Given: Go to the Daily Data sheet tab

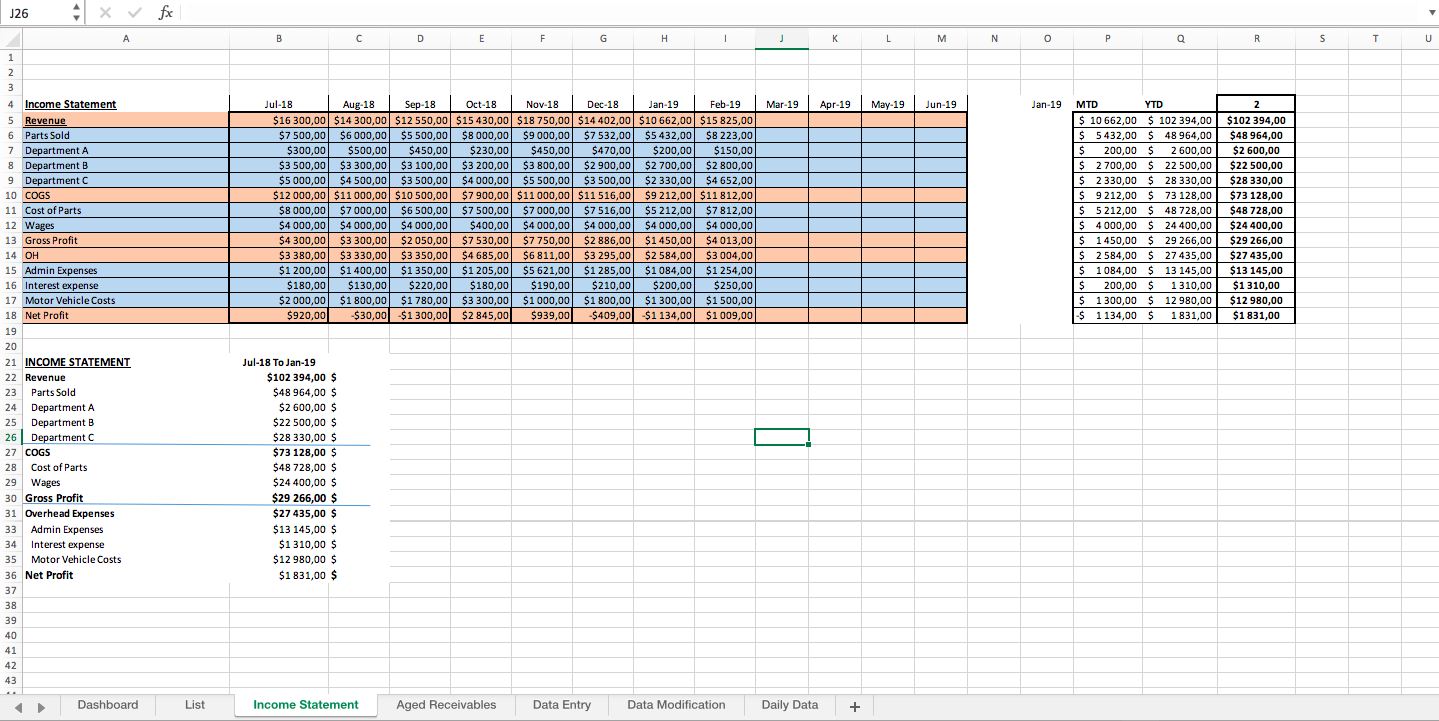Looking at the screenshot, I should [x=790, y=705].
